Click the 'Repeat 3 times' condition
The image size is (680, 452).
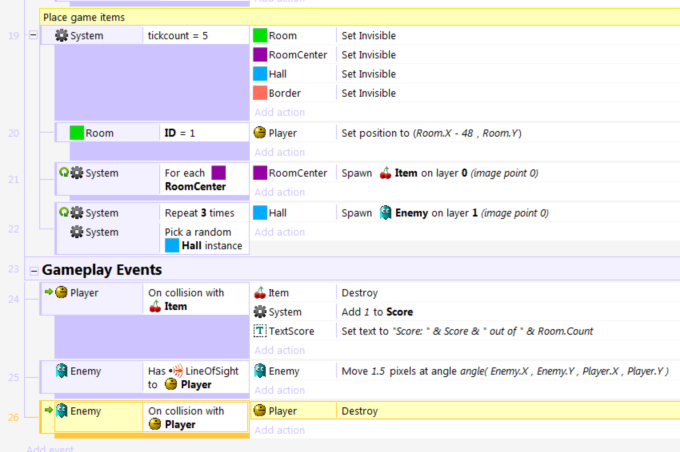194,213
